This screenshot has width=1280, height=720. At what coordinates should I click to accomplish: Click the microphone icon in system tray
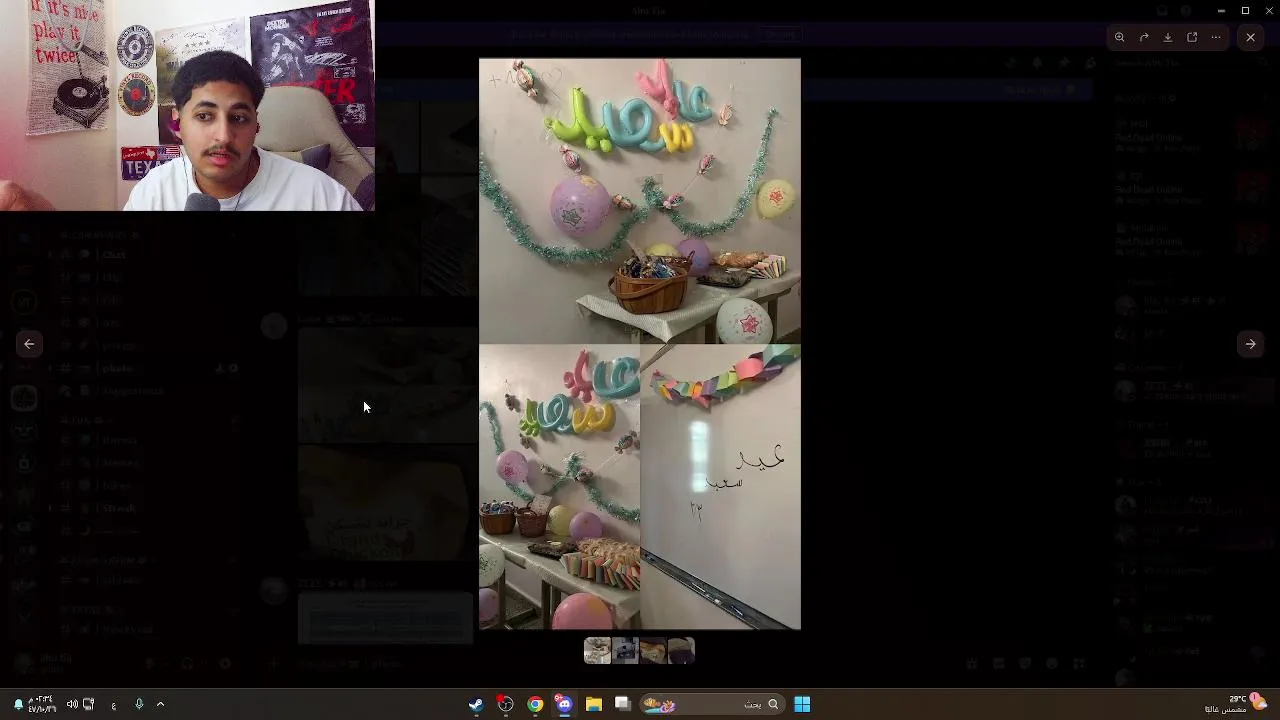139,704
